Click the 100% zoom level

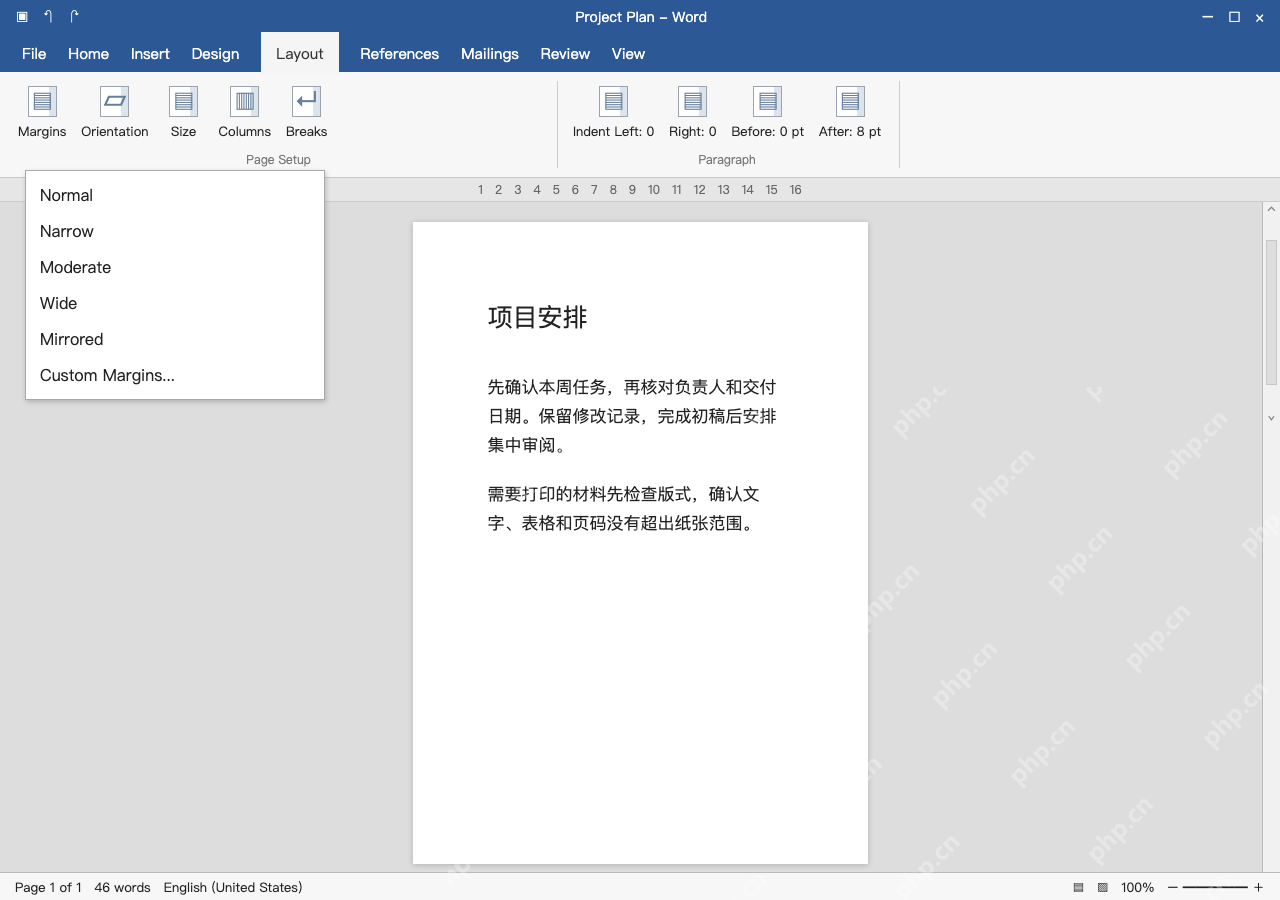tap(1137, 888)
